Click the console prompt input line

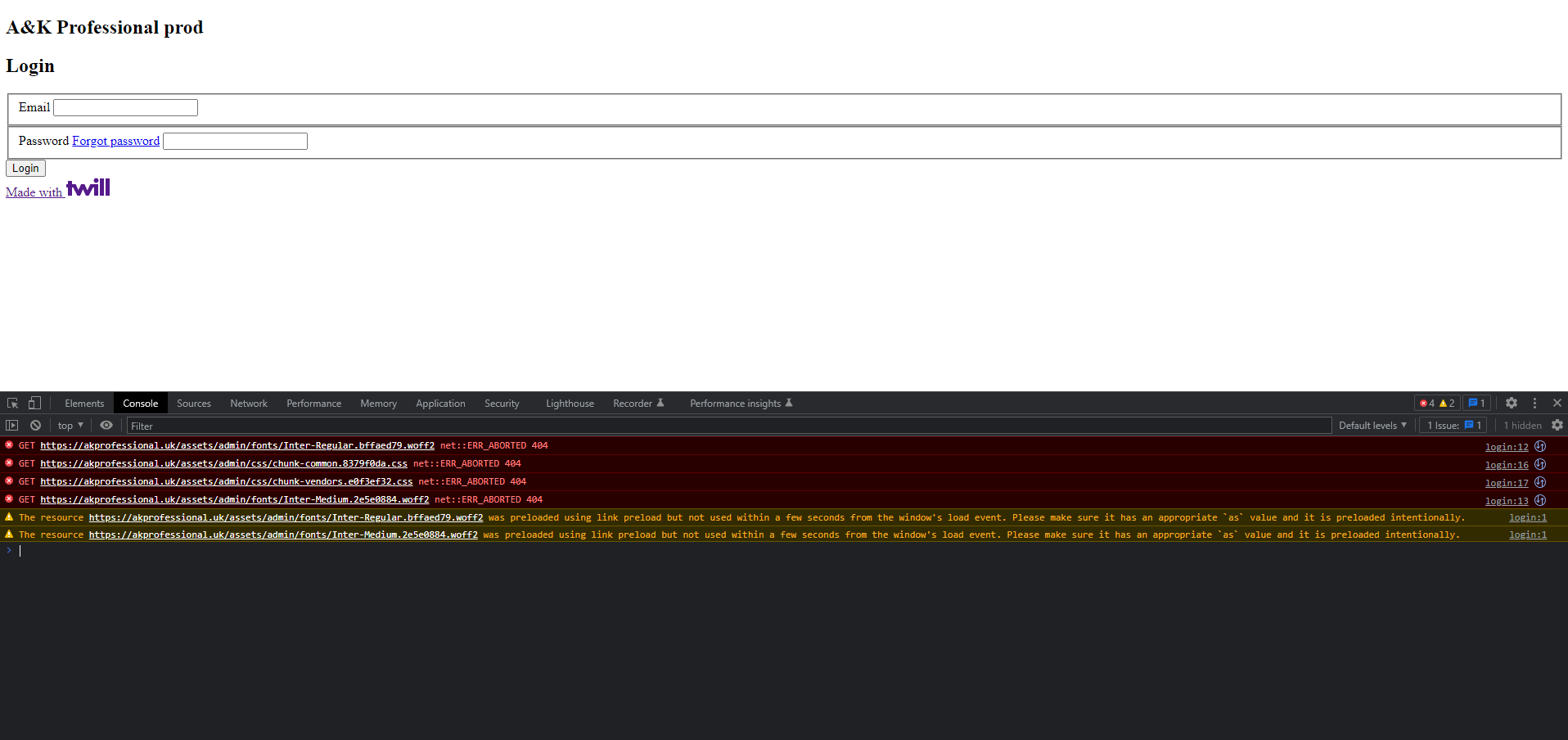pos(786,551)
